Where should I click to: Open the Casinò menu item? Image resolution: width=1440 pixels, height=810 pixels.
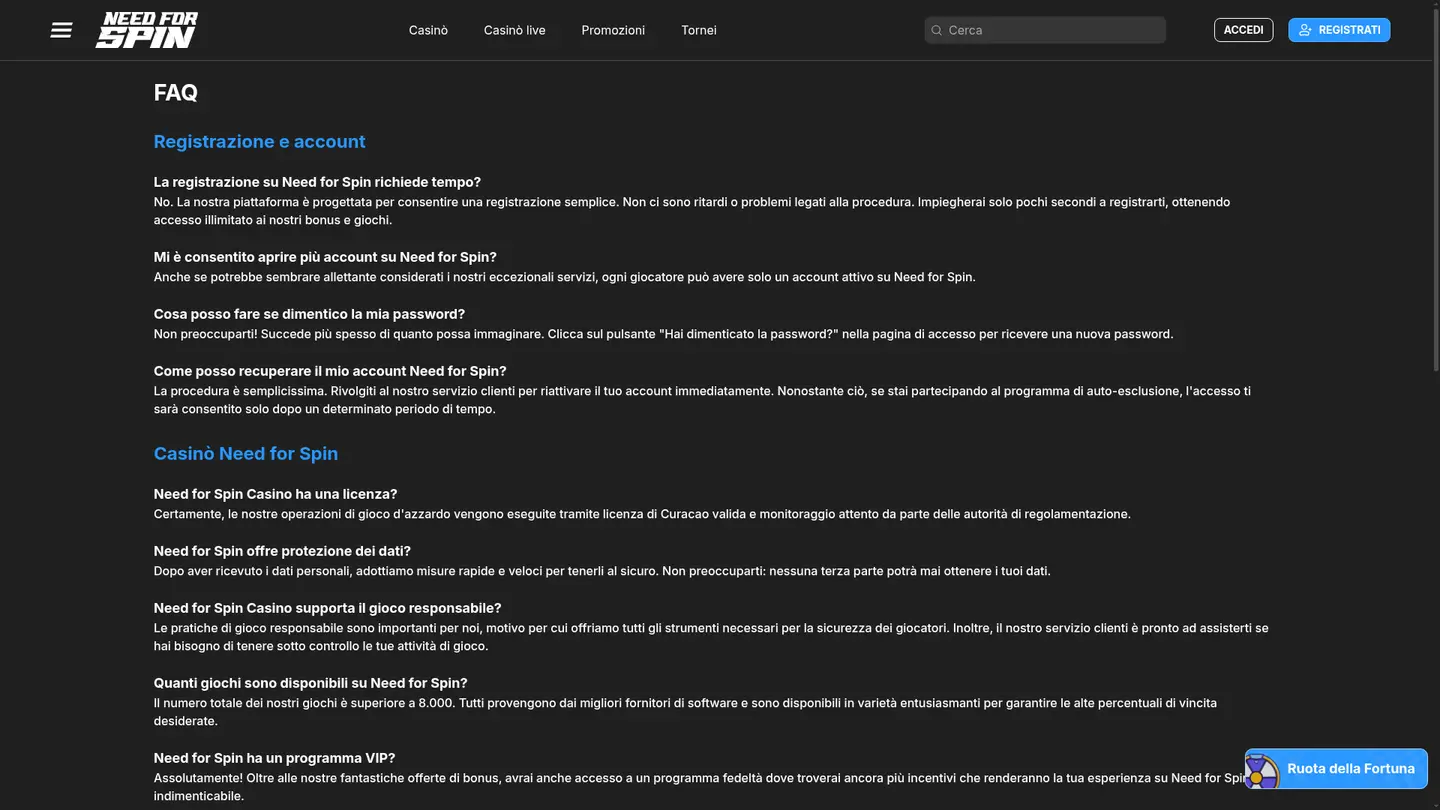(x=428, y=30)
